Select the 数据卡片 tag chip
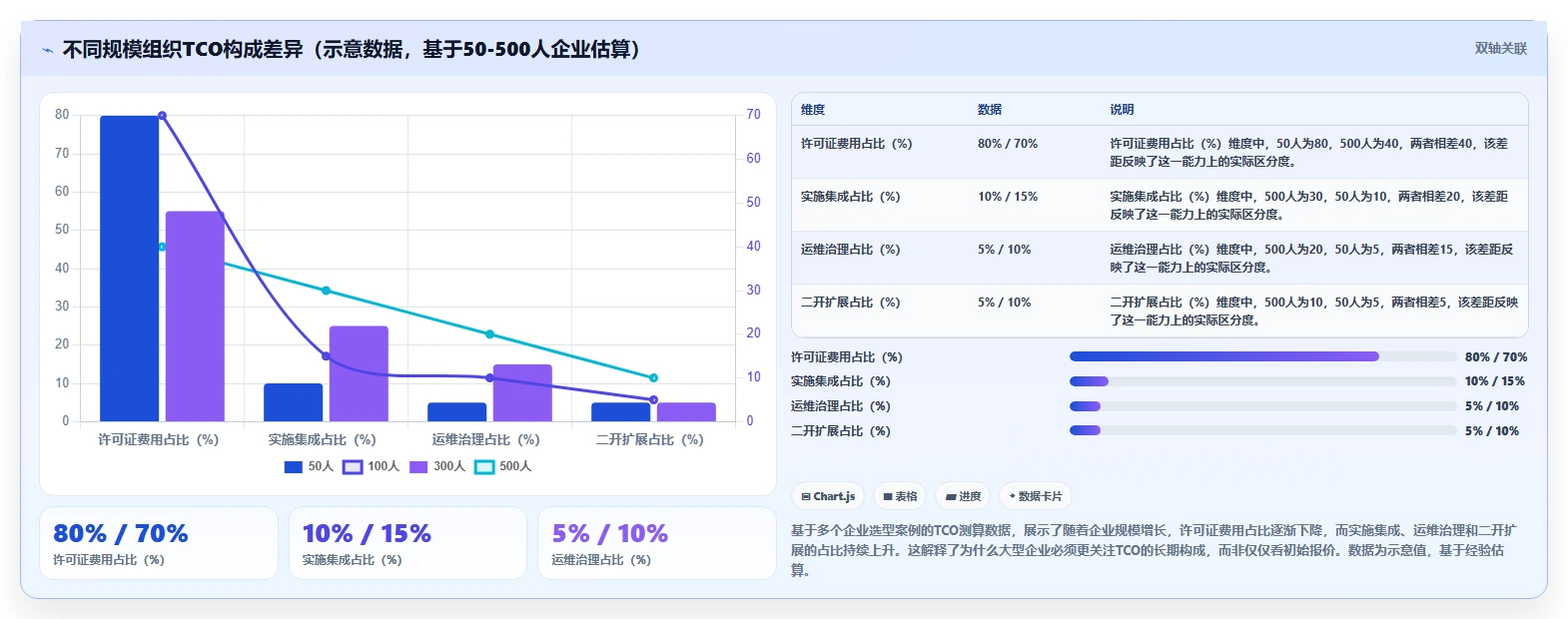Viewport: 1568px width, 619px height. coord(1036,496)
